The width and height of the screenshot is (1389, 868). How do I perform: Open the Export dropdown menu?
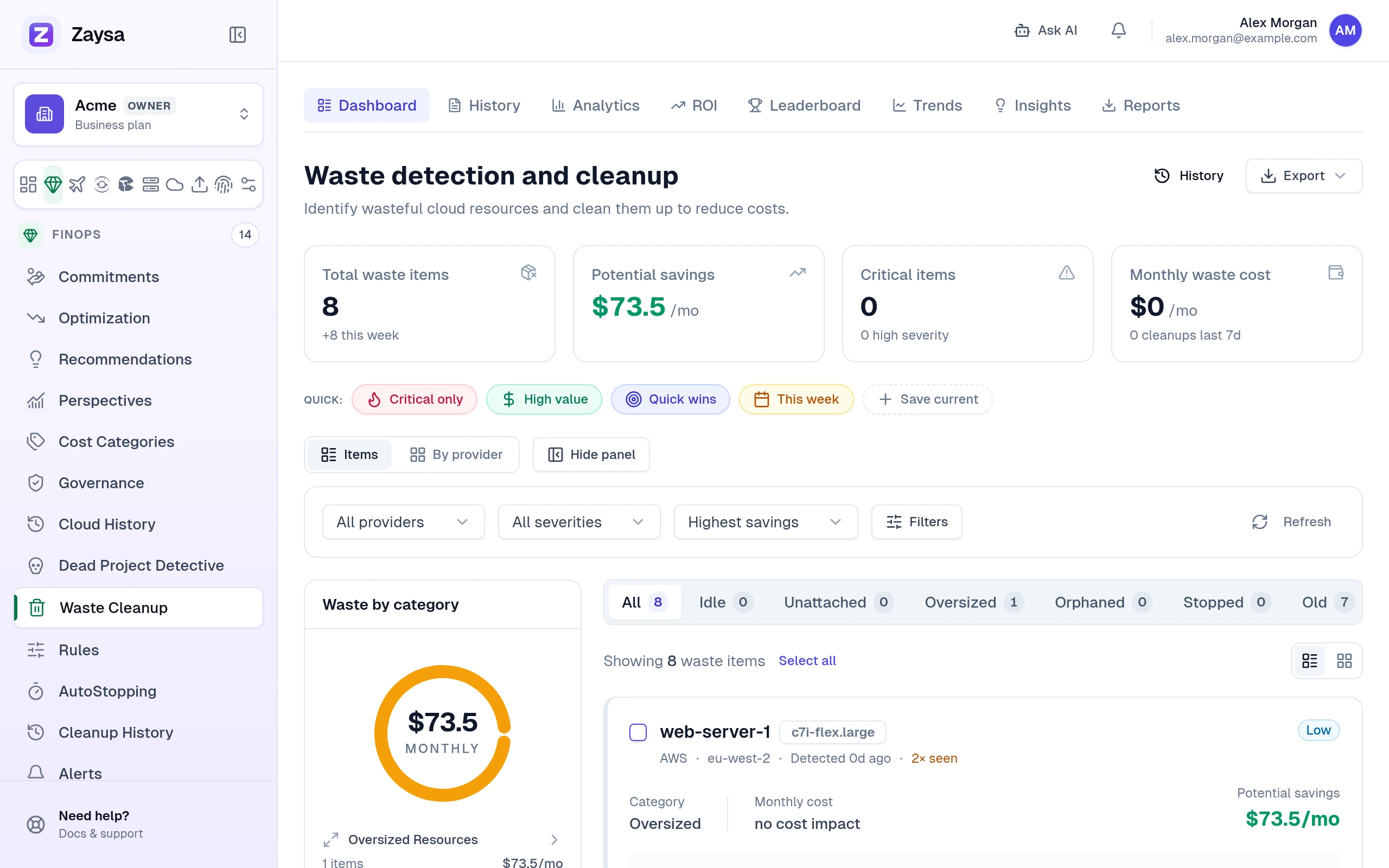pyautogui.click(x=1303, y=176)
